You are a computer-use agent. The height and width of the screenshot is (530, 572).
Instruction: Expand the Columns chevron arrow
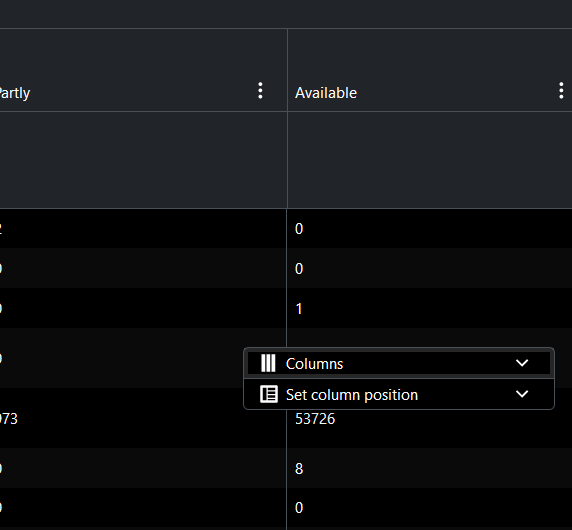coord(522,363)
